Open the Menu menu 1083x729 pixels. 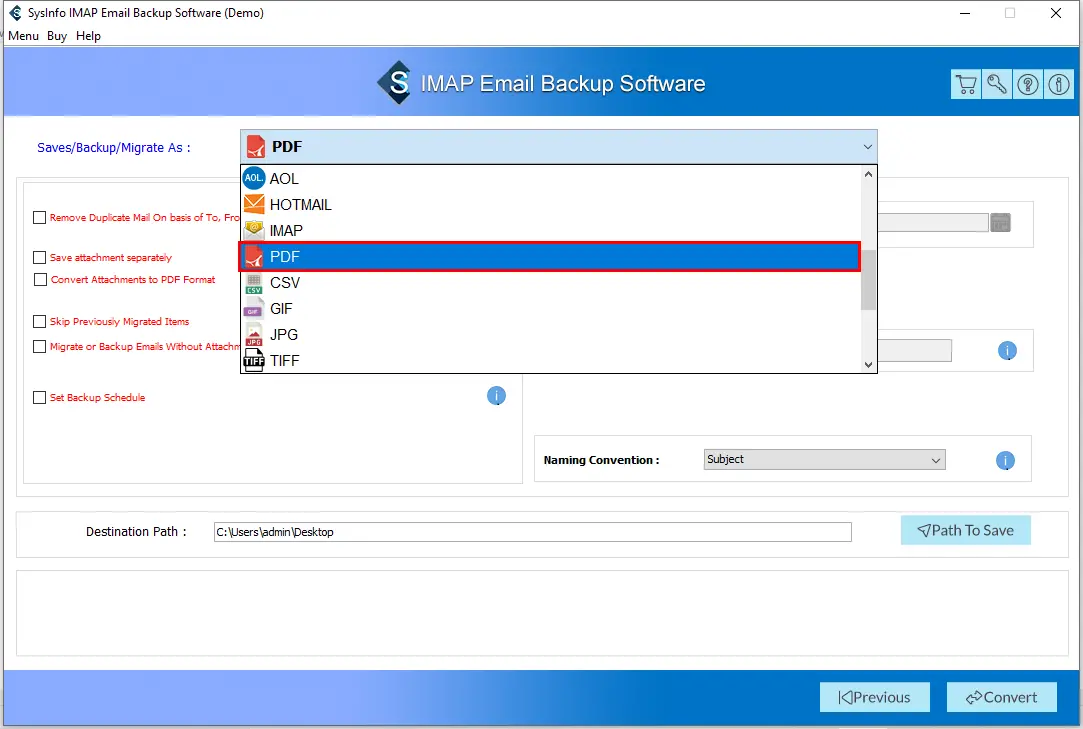tap(23, 36)
